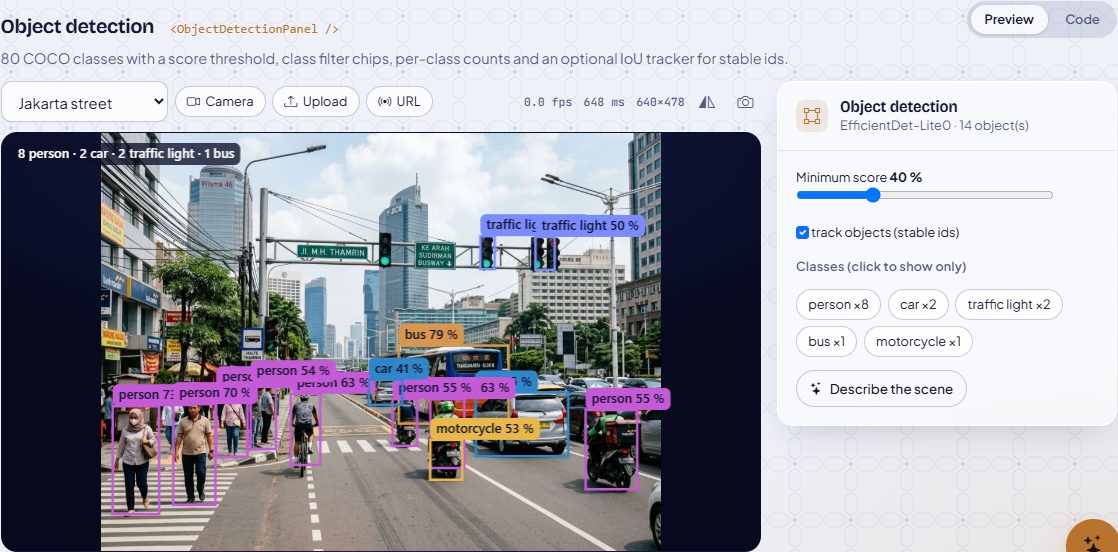Screen dimensions: 1118x552
Task: Take a snapshot with the camera icon
Action: 745,102
